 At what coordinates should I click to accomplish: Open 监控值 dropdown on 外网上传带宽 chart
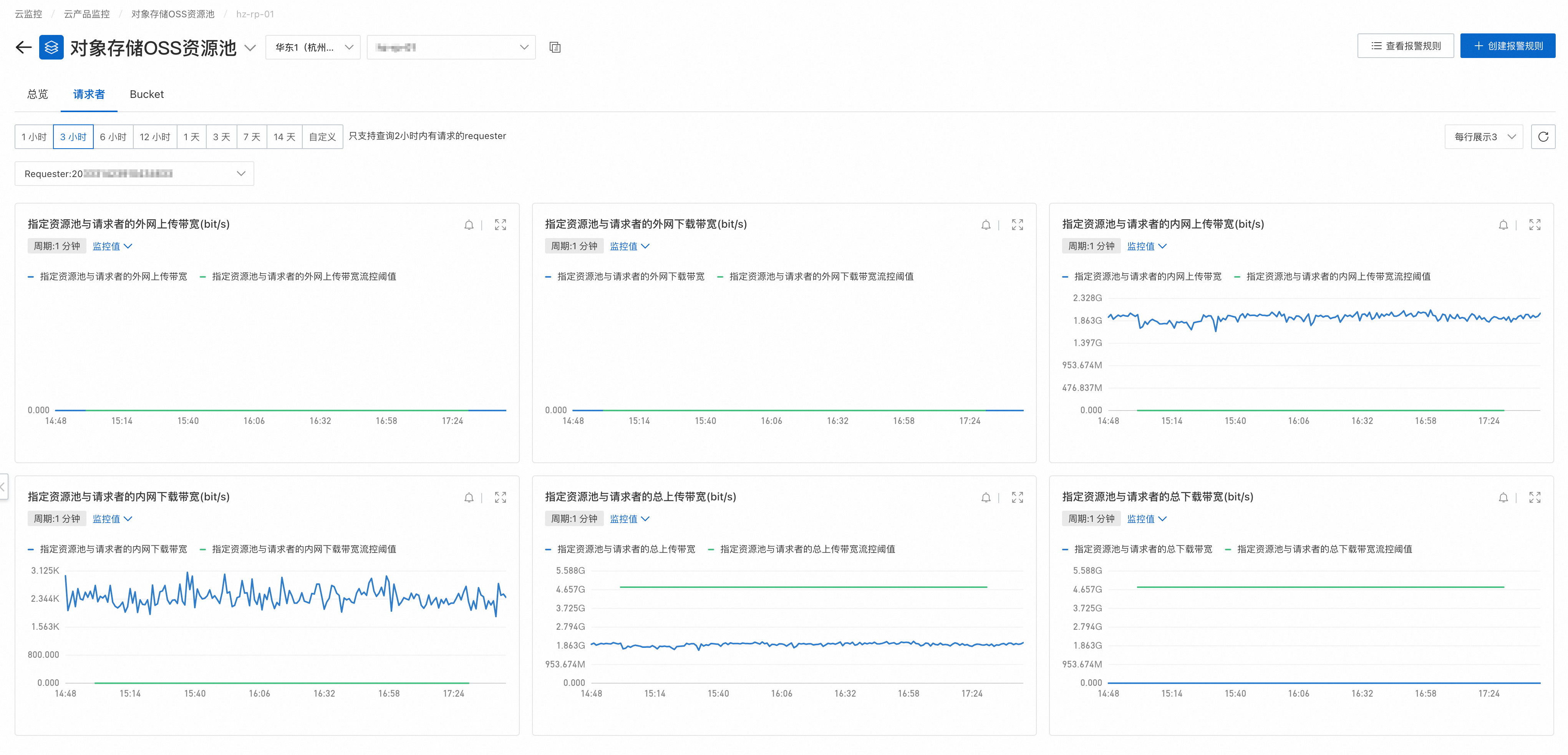(112, 247)
